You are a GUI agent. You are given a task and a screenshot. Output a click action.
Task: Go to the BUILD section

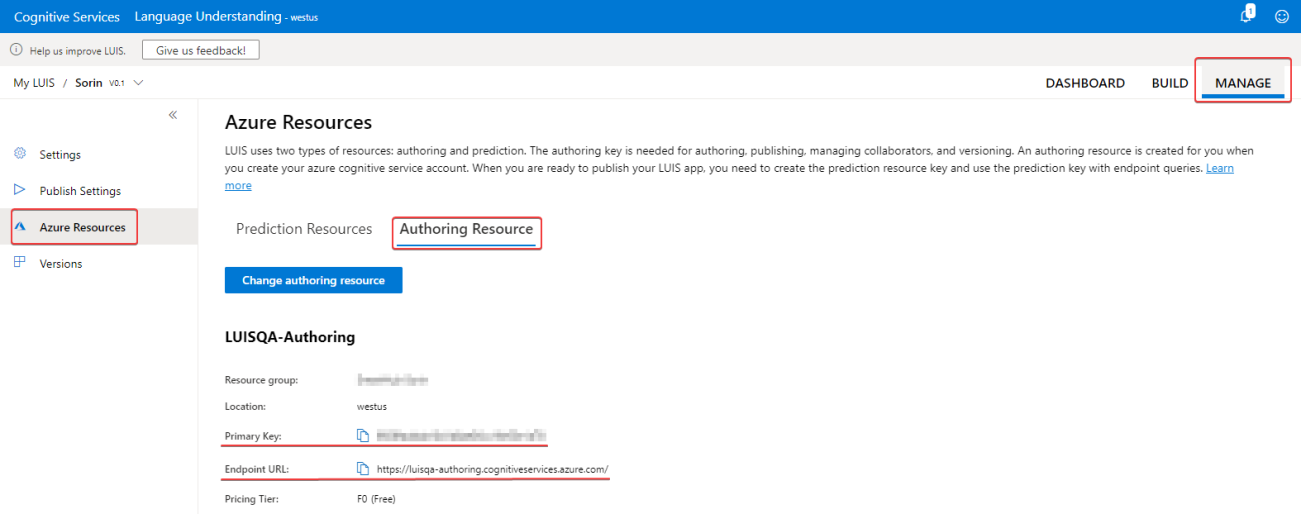click(x=1169, y=83)
